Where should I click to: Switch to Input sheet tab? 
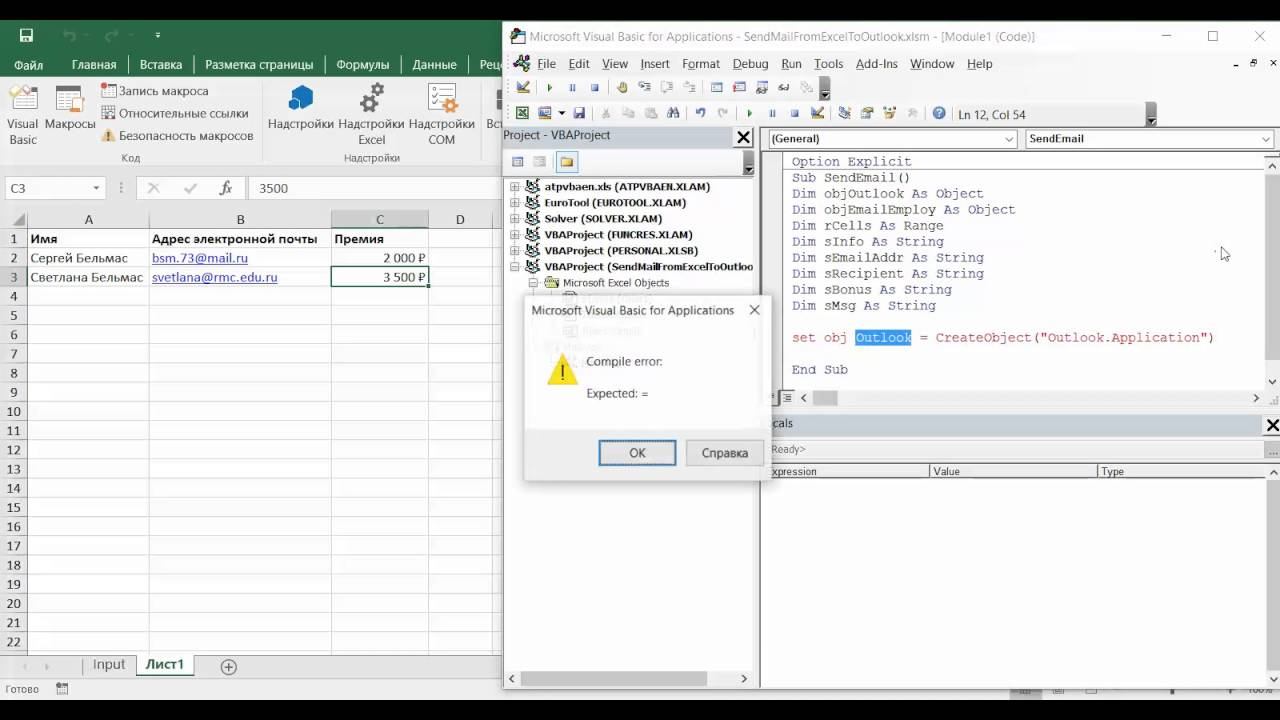click(x=109, y=665)
